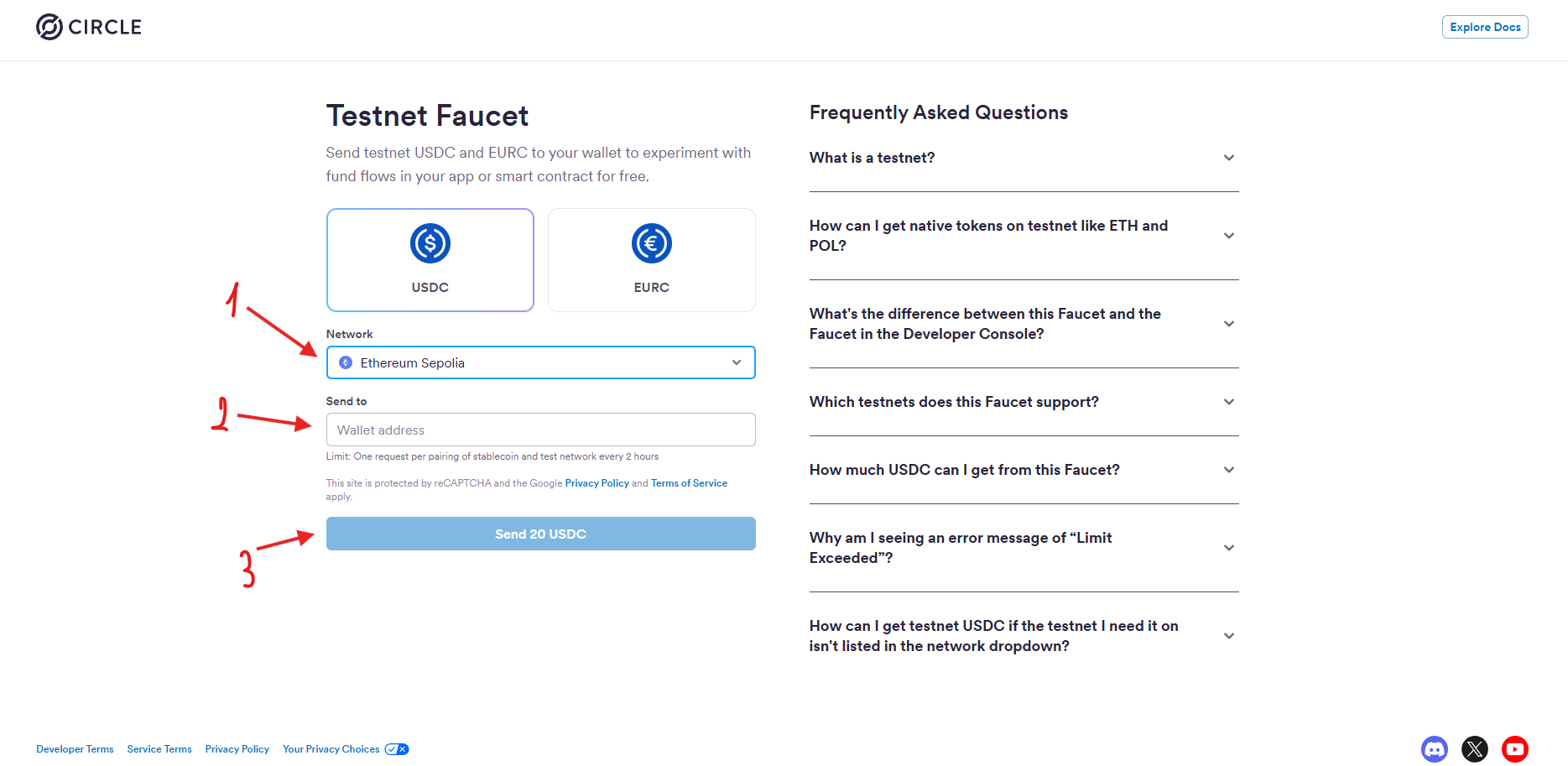The image size is (1568, 766).
Task: Expand the "What is a testnet?" question
Action: pyautogui.click(x=1024, y=158)
